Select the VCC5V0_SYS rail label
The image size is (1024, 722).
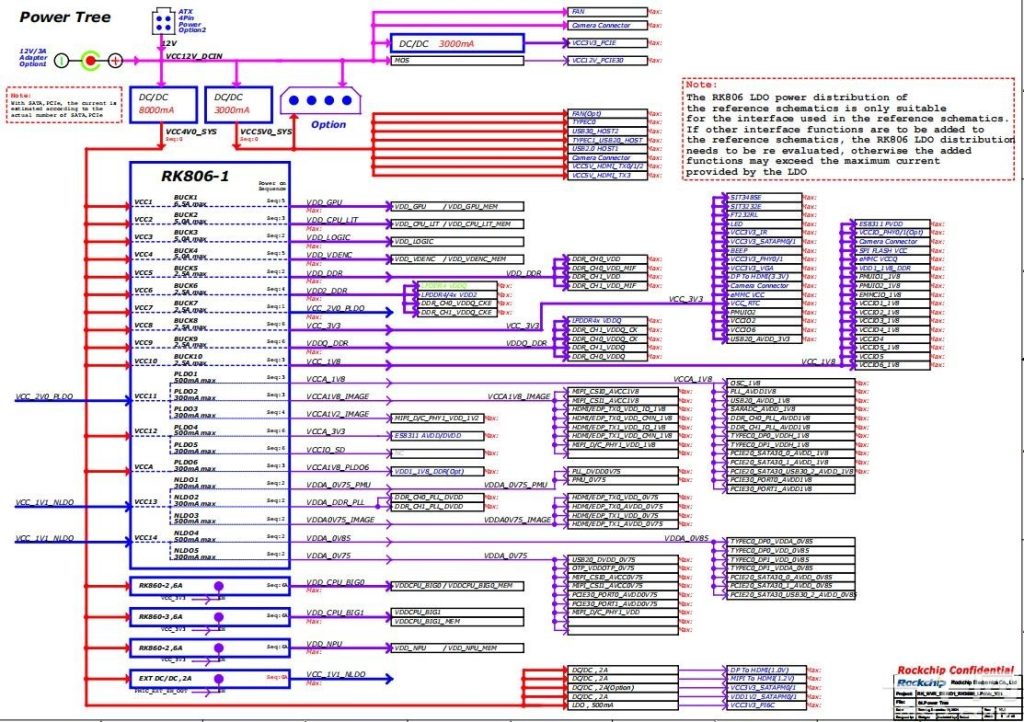coord(266,131)
